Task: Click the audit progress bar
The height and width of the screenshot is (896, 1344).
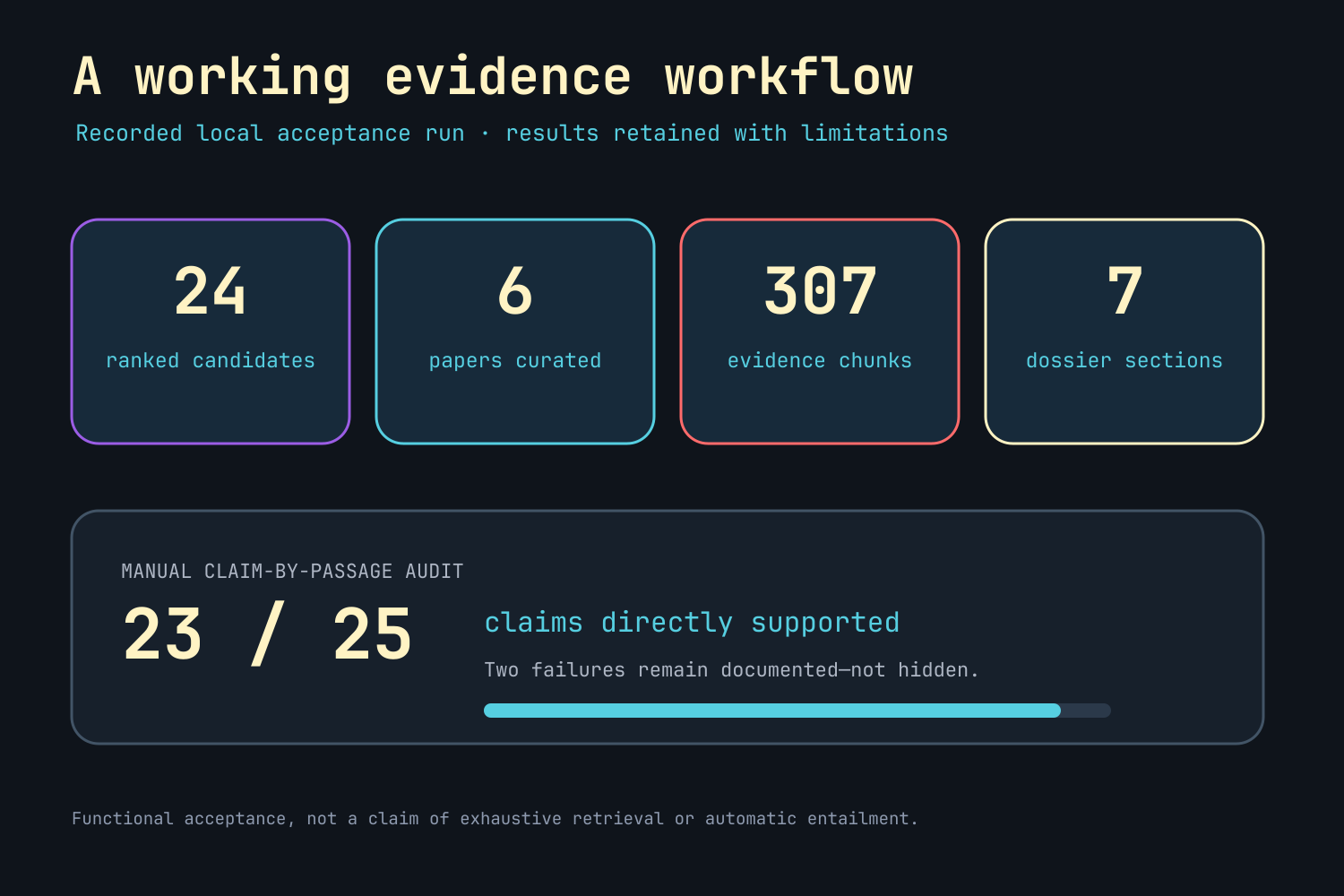Action: point(797,711)
